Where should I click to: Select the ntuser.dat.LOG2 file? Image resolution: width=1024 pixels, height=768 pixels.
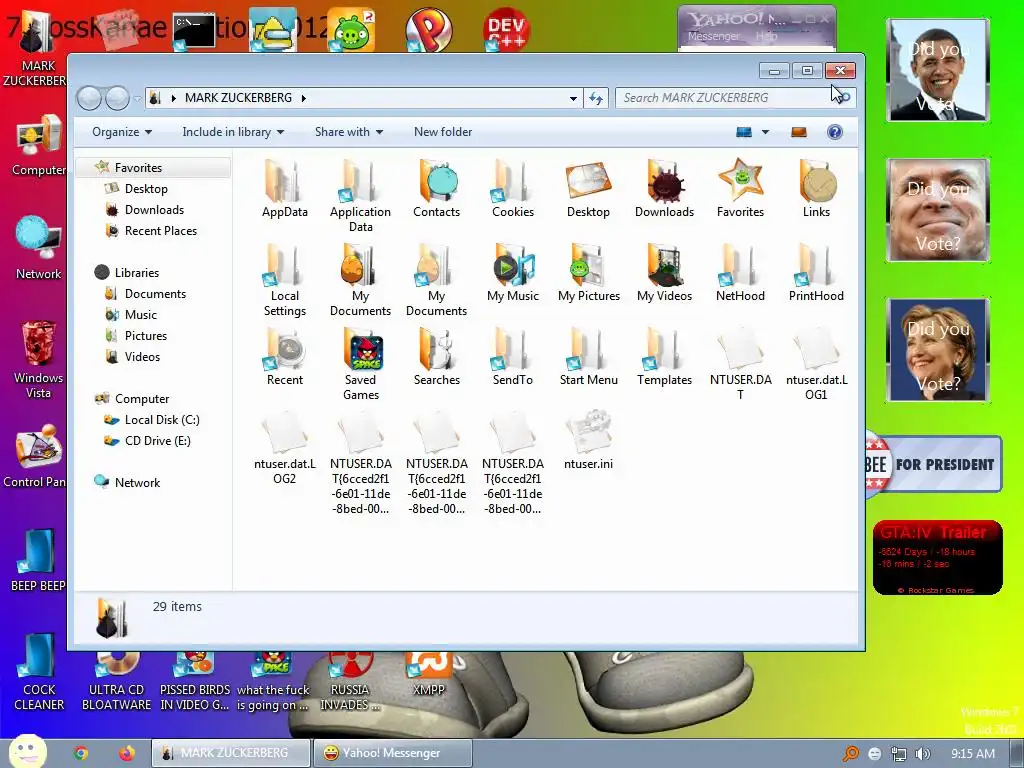(284, 449)
